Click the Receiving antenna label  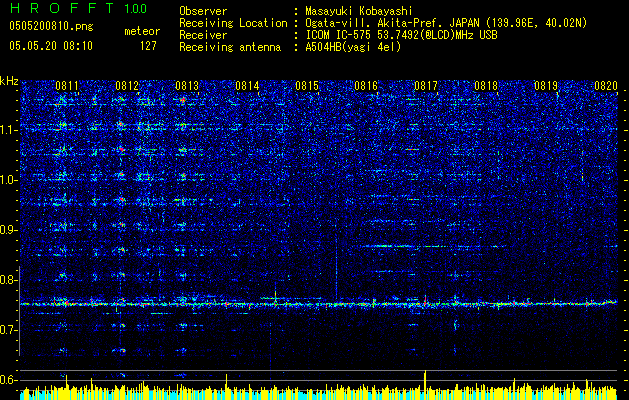pos(230,47)
